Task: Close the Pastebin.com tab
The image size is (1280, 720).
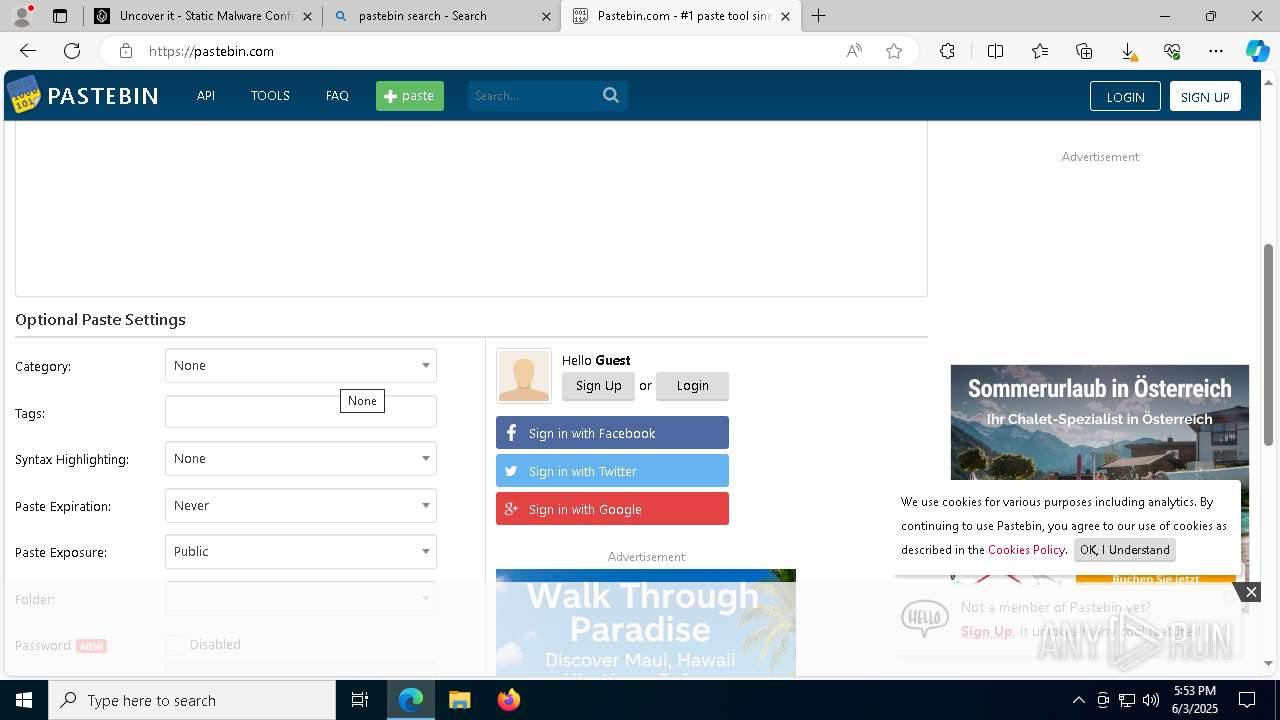Action: pyautogui.click(x=785, y=16)
